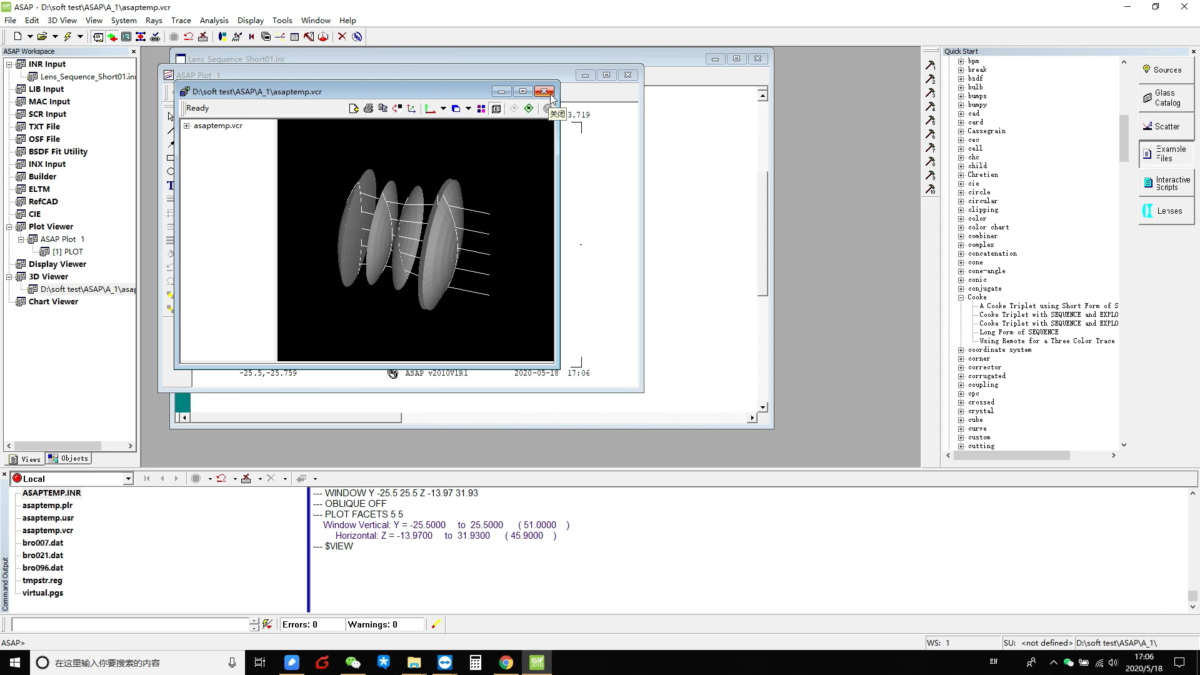This screenshot has width=1200, height=675.
Task: Collapse the INR Input tree node
Action: tap(9, 64)
